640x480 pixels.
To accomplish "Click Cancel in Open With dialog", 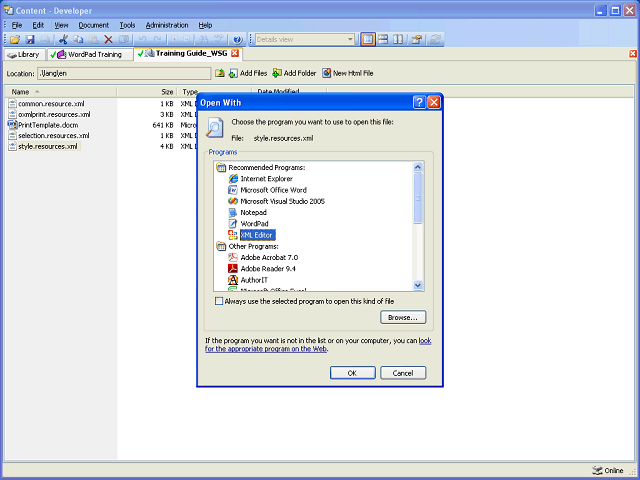I will (x=403, y=373).
